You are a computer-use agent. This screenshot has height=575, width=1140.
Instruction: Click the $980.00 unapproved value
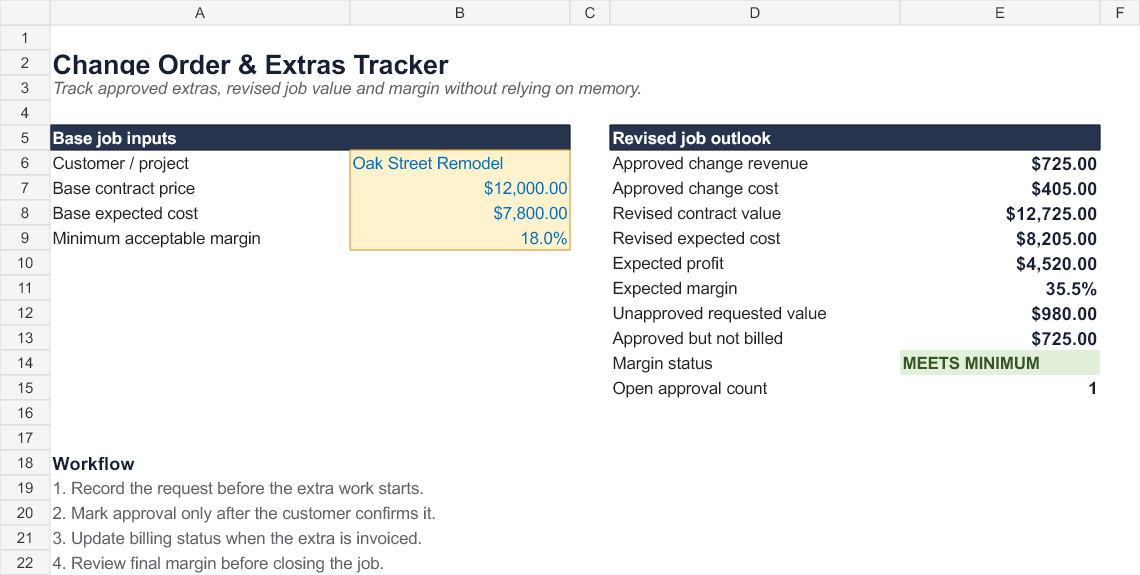click(1064, 314)
